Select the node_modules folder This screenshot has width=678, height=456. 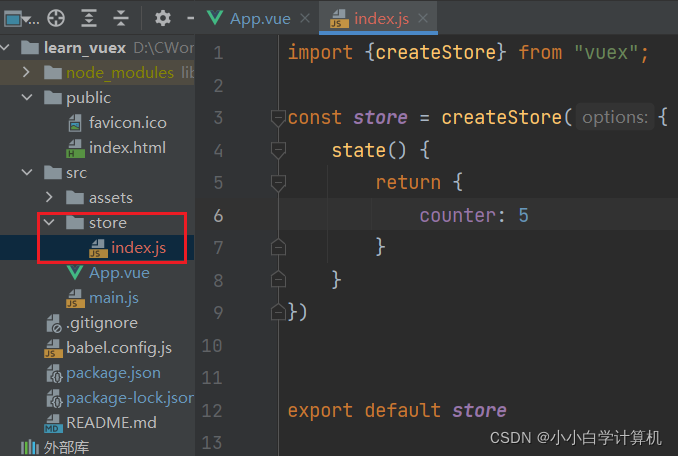point(120,73)
